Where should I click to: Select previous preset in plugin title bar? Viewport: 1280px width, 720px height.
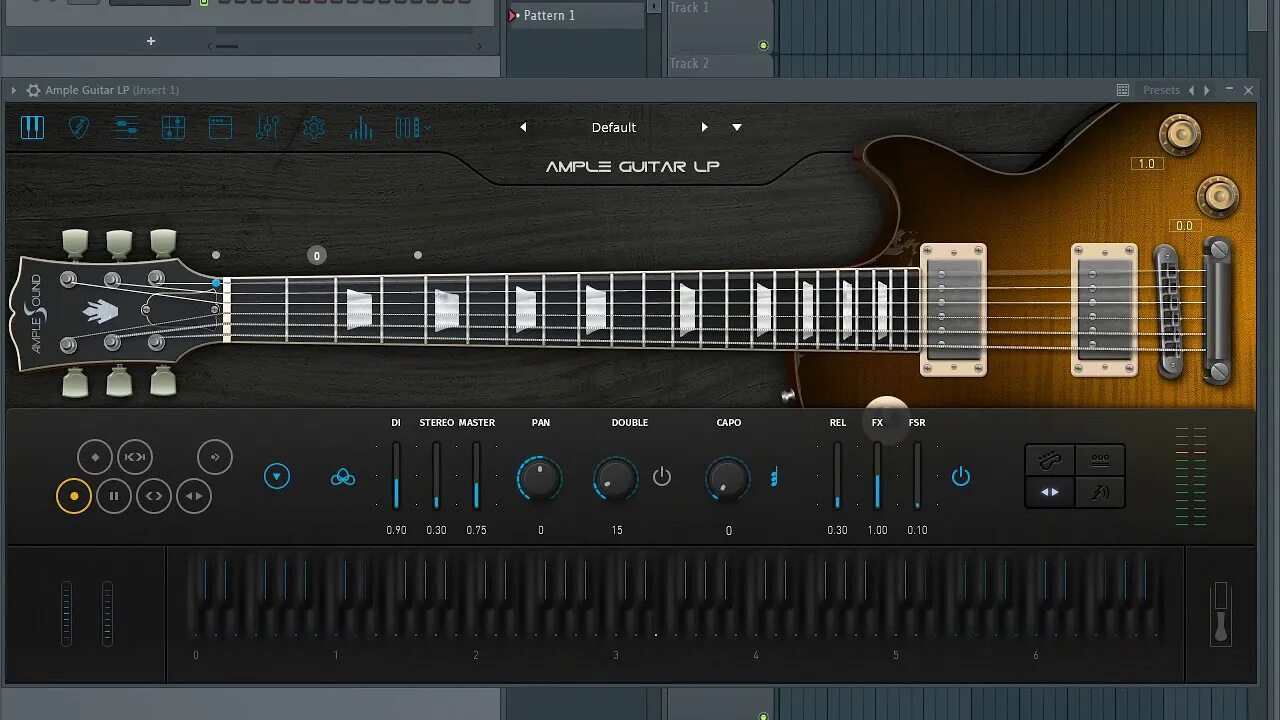click(x=1191, y=90)
